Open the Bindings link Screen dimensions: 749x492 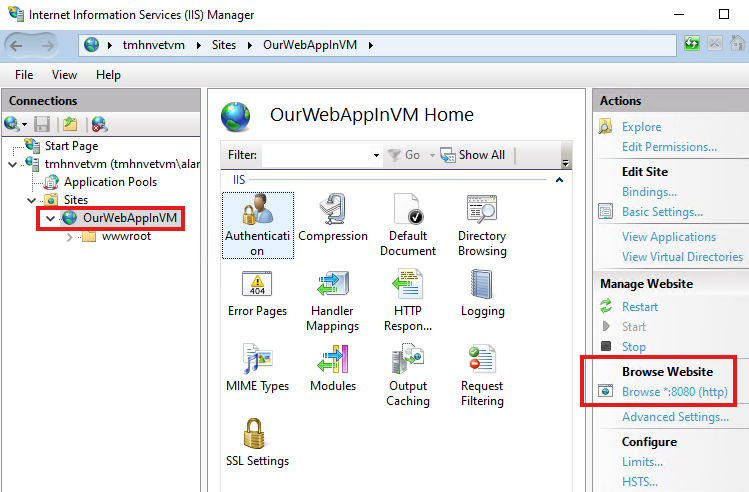pos(649,192)
